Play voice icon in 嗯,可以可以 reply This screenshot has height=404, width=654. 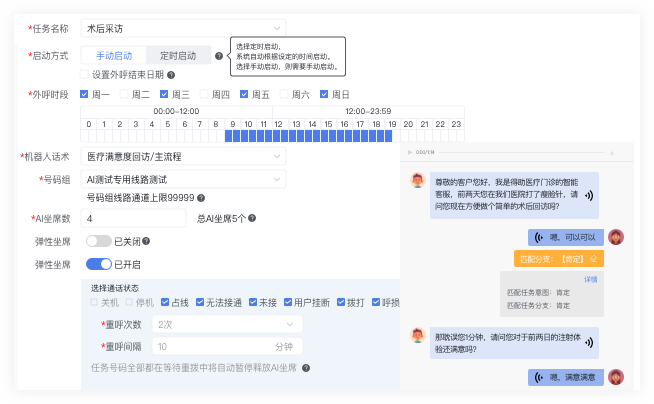[x=539, y=238]
